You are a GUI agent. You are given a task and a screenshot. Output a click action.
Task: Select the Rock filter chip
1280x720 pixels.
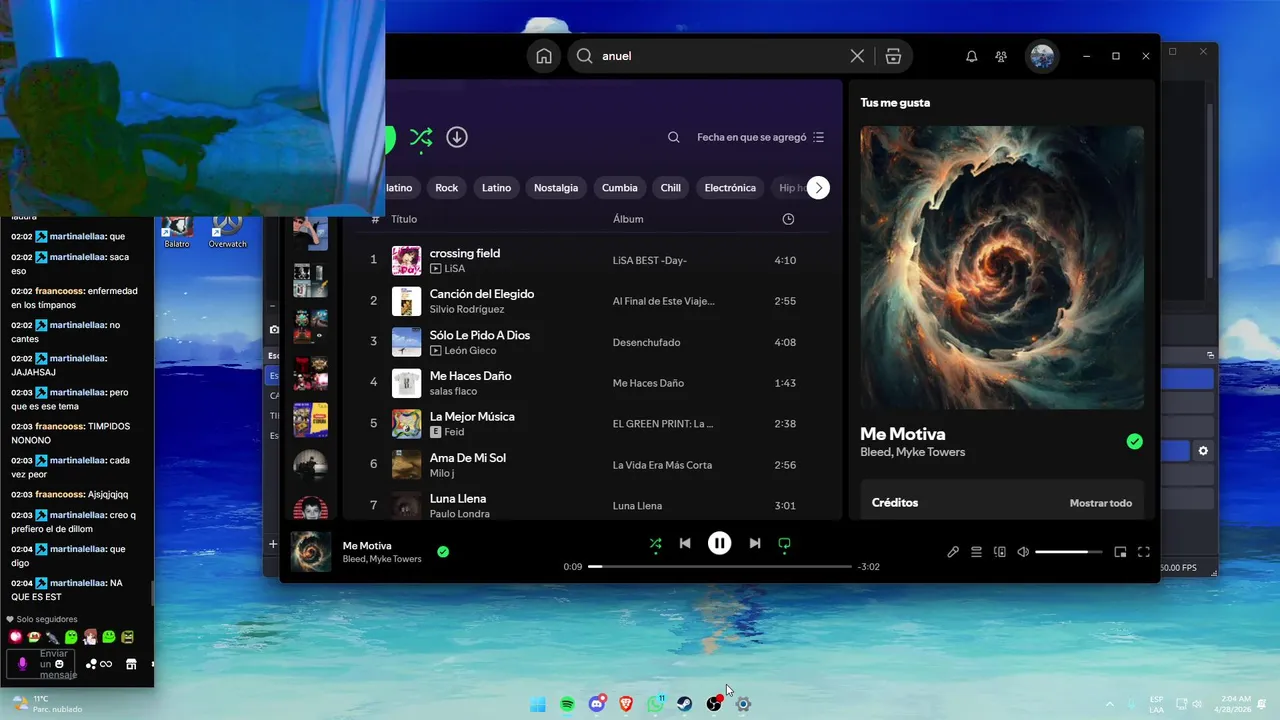[447, 187]
